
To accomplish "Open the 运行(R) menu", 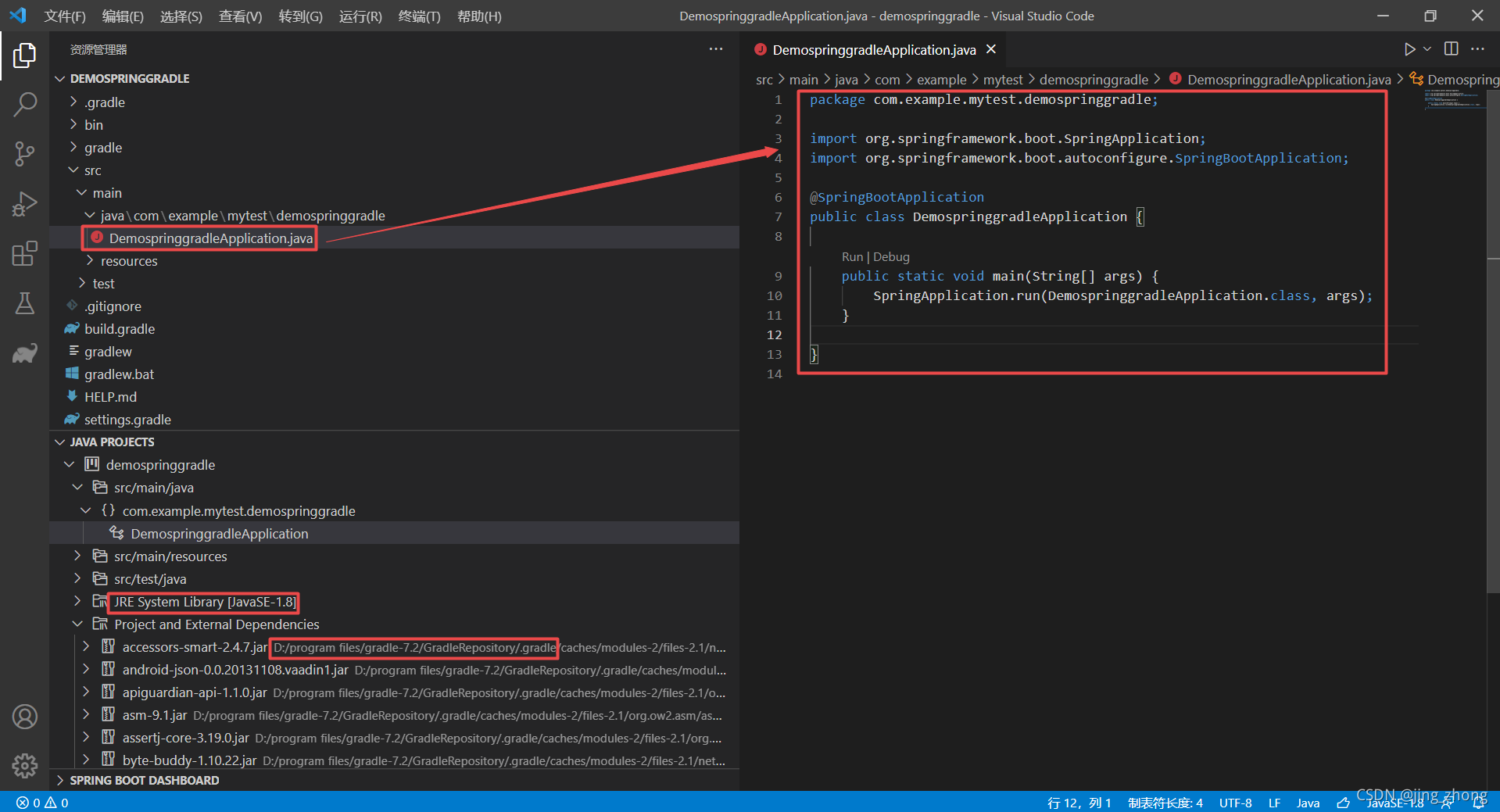I will 360,16.
